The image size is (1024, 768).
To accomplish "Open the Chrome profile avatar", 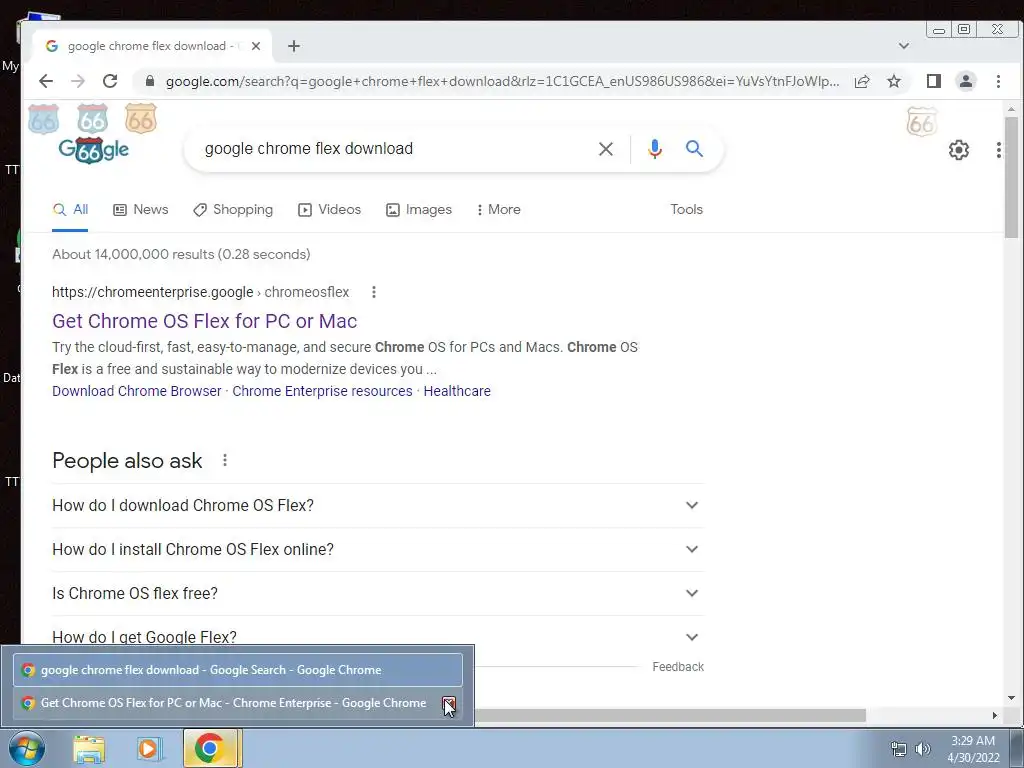I will (x=966, y=81).
